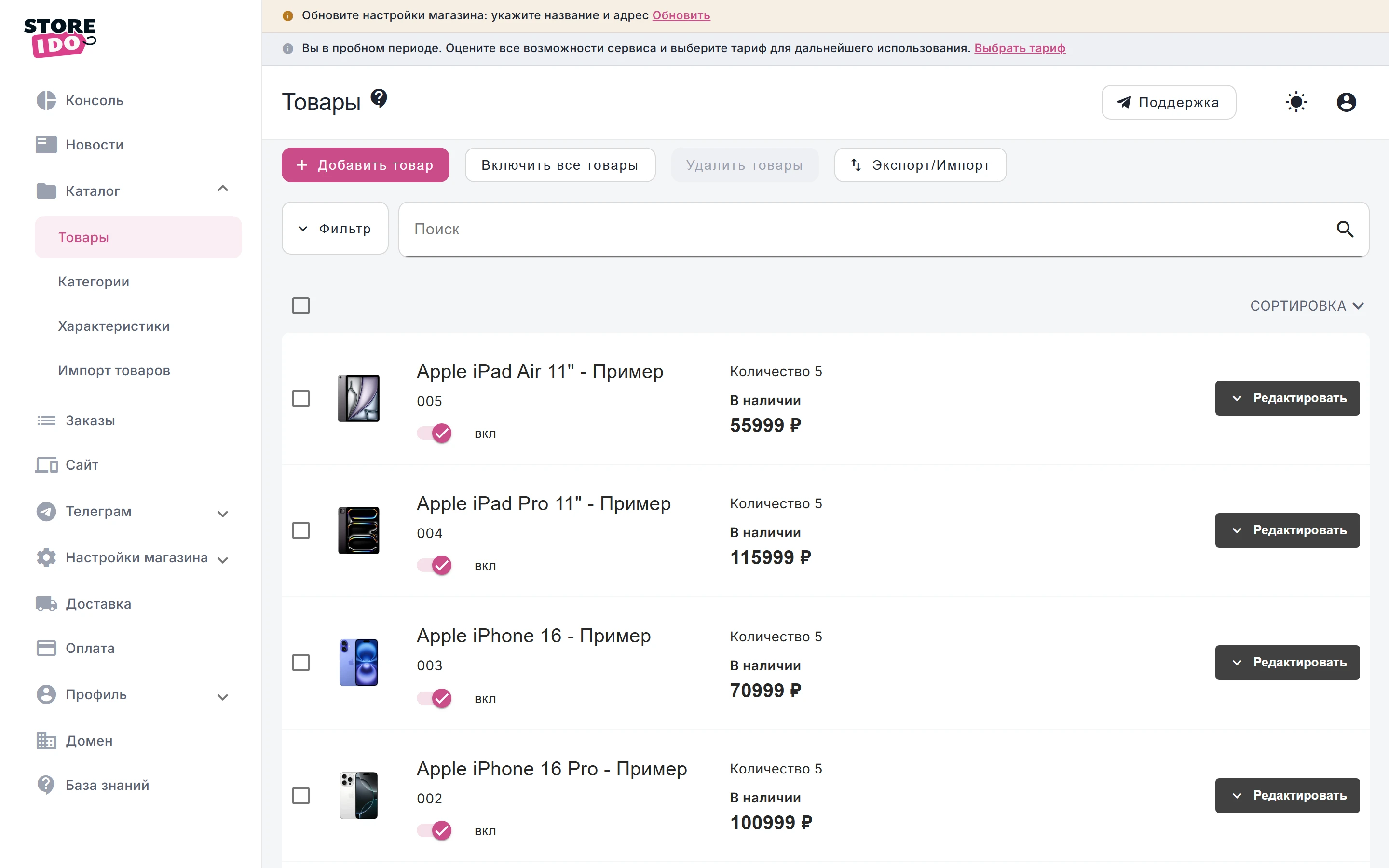Screen dimensions: 1389x868
Task: Check the select-all products checkbox
Action: coord(301,305)
